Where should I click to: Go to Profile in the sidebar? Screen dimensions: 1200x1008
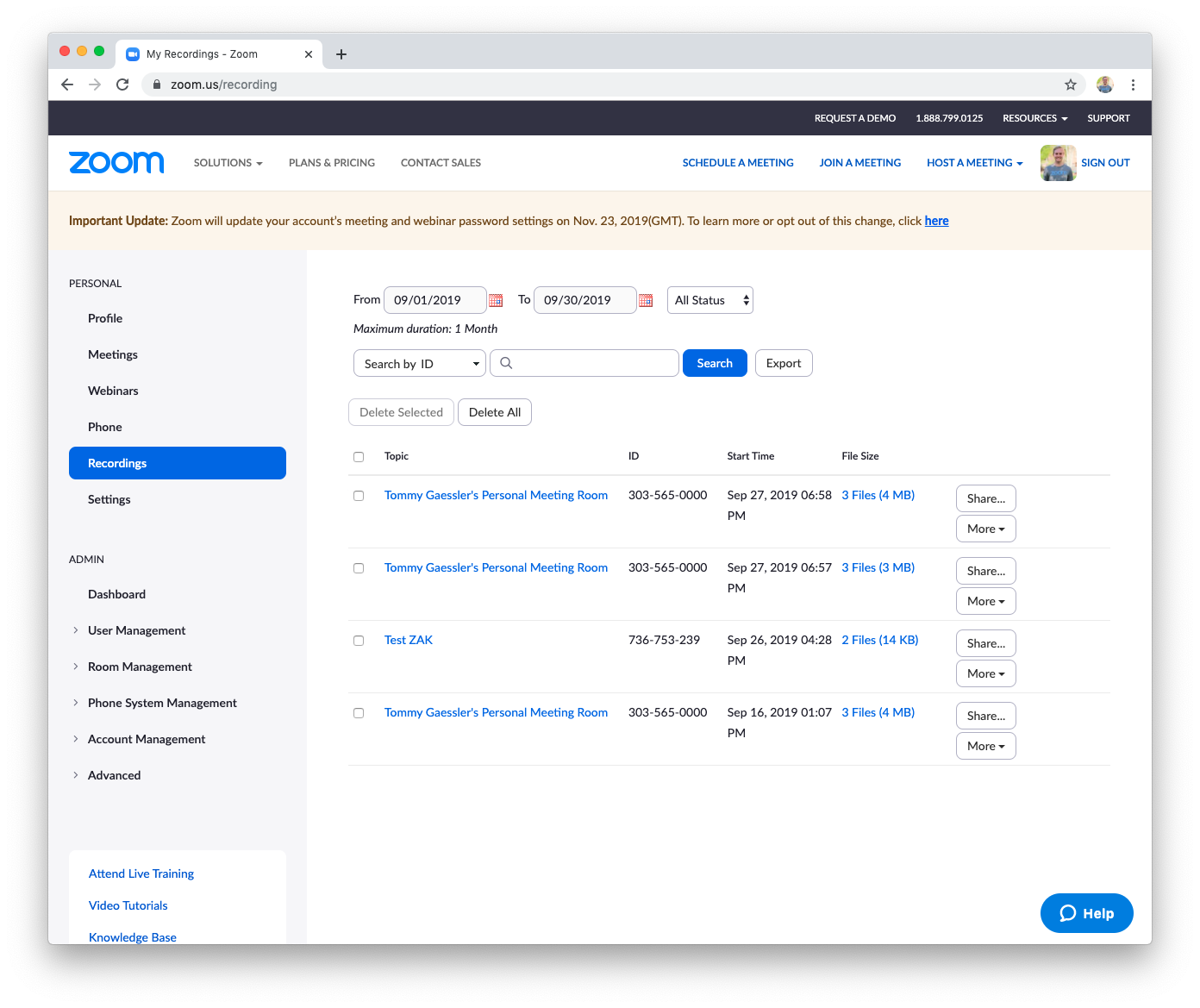pyautogui.click(x=105, y=318)
